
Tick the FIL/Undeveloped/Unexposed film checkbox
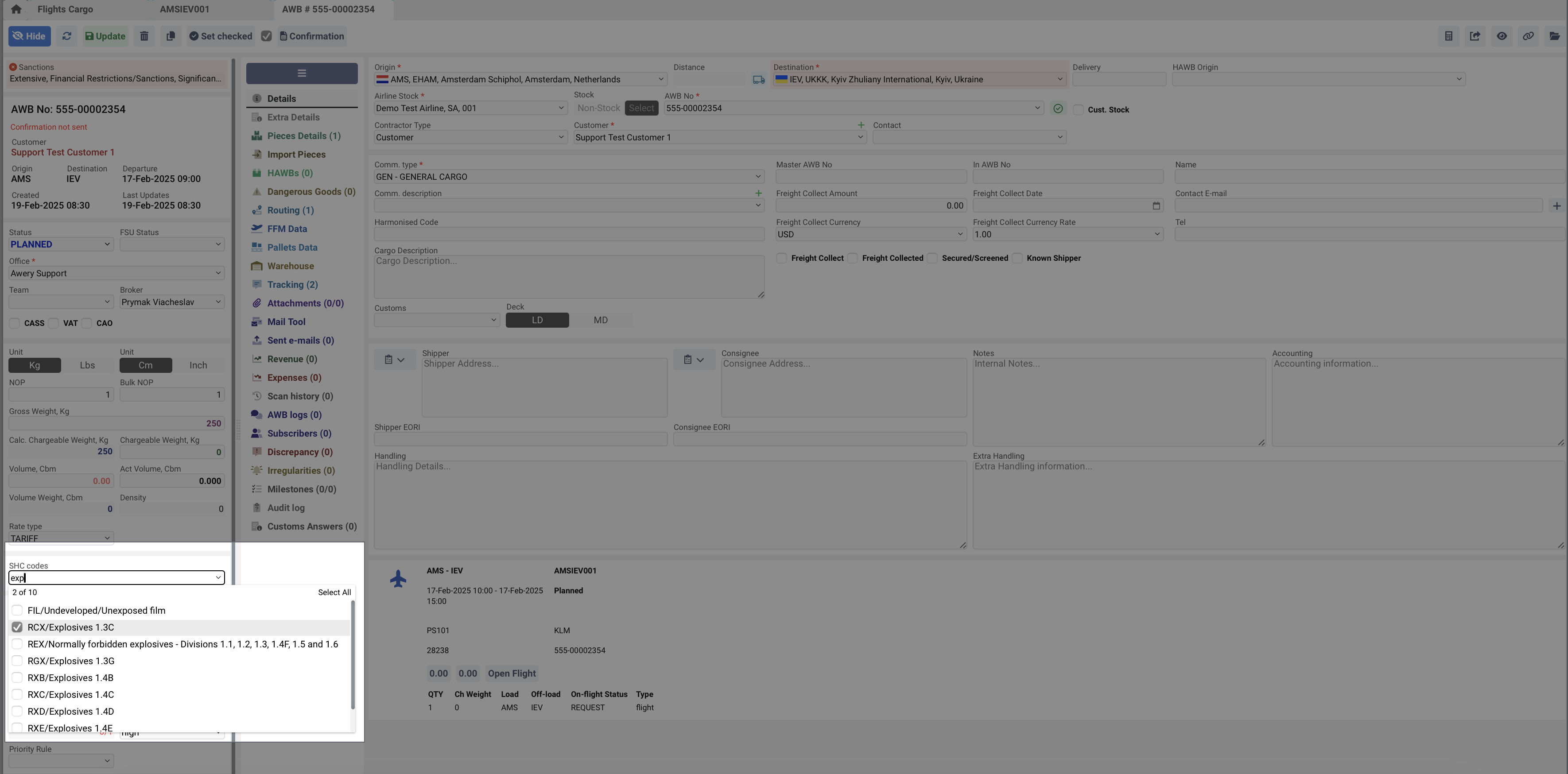17,610
